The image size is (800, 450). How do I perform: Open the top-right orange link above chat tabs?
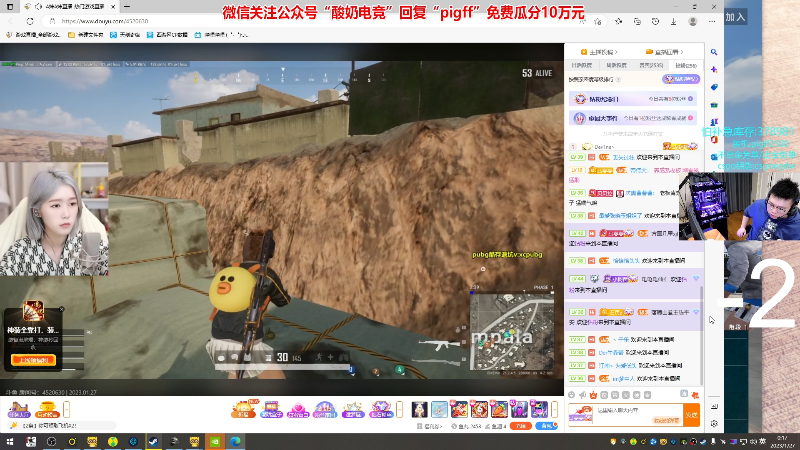[x=664, y=52]
